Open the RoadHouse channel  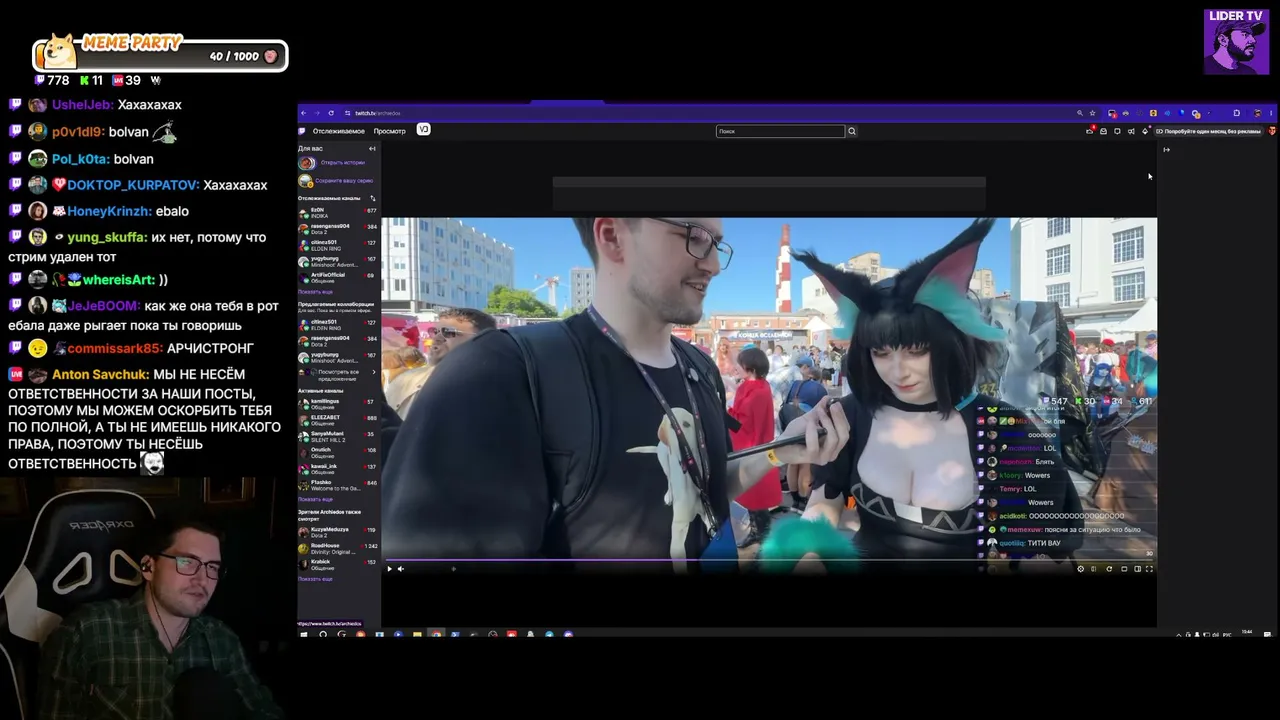(x=338, y=547)
